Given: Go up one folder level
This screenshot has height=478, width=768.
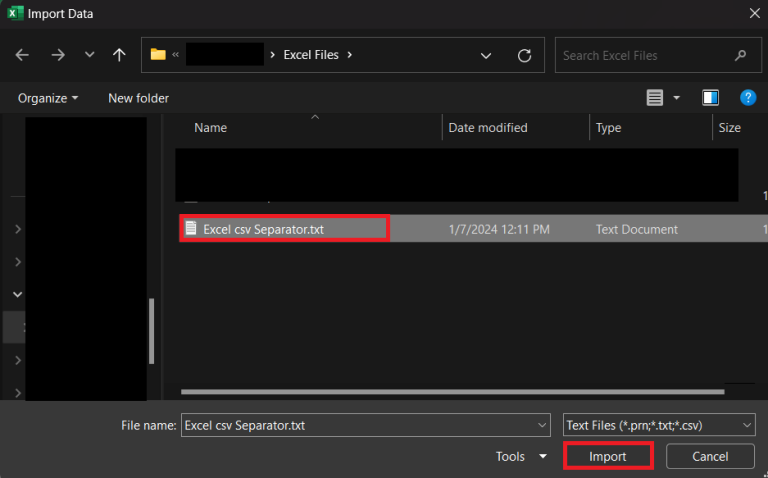Looking at the screenshot, I should (119, 56).
